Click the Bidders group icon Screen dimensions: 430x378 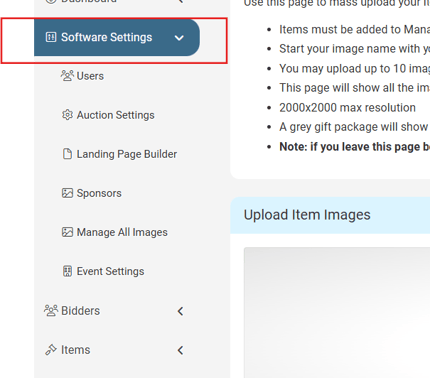point(51,310)
